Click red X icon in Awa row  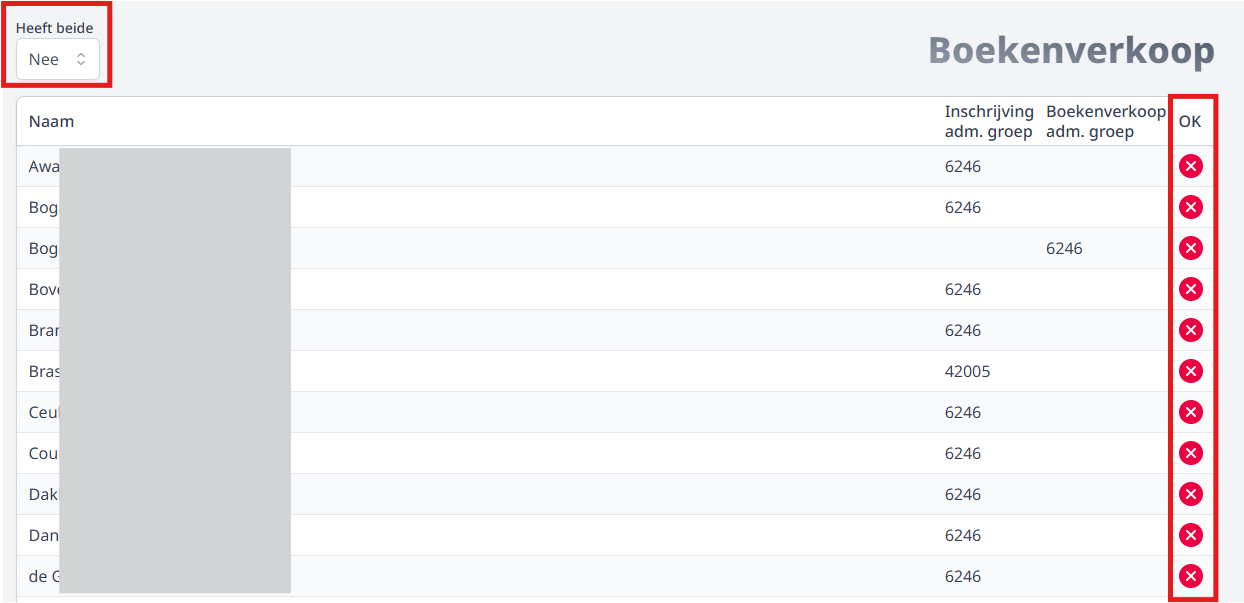tap(1190, 166)
